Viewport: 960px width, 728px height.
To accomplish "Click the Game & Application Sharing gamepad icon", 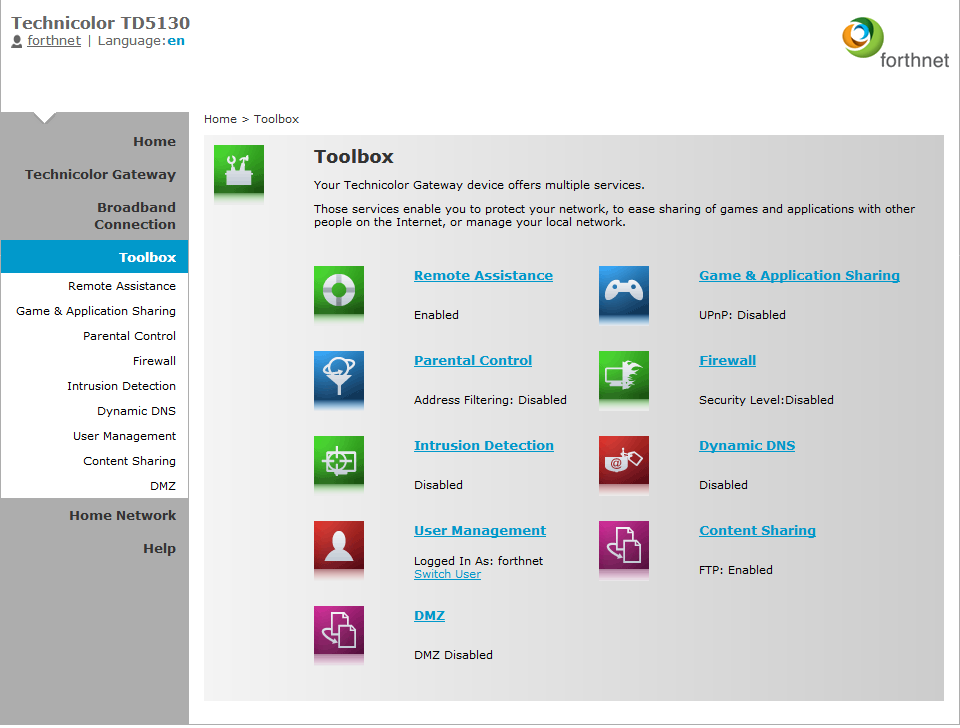I will (x=624, y=291).
